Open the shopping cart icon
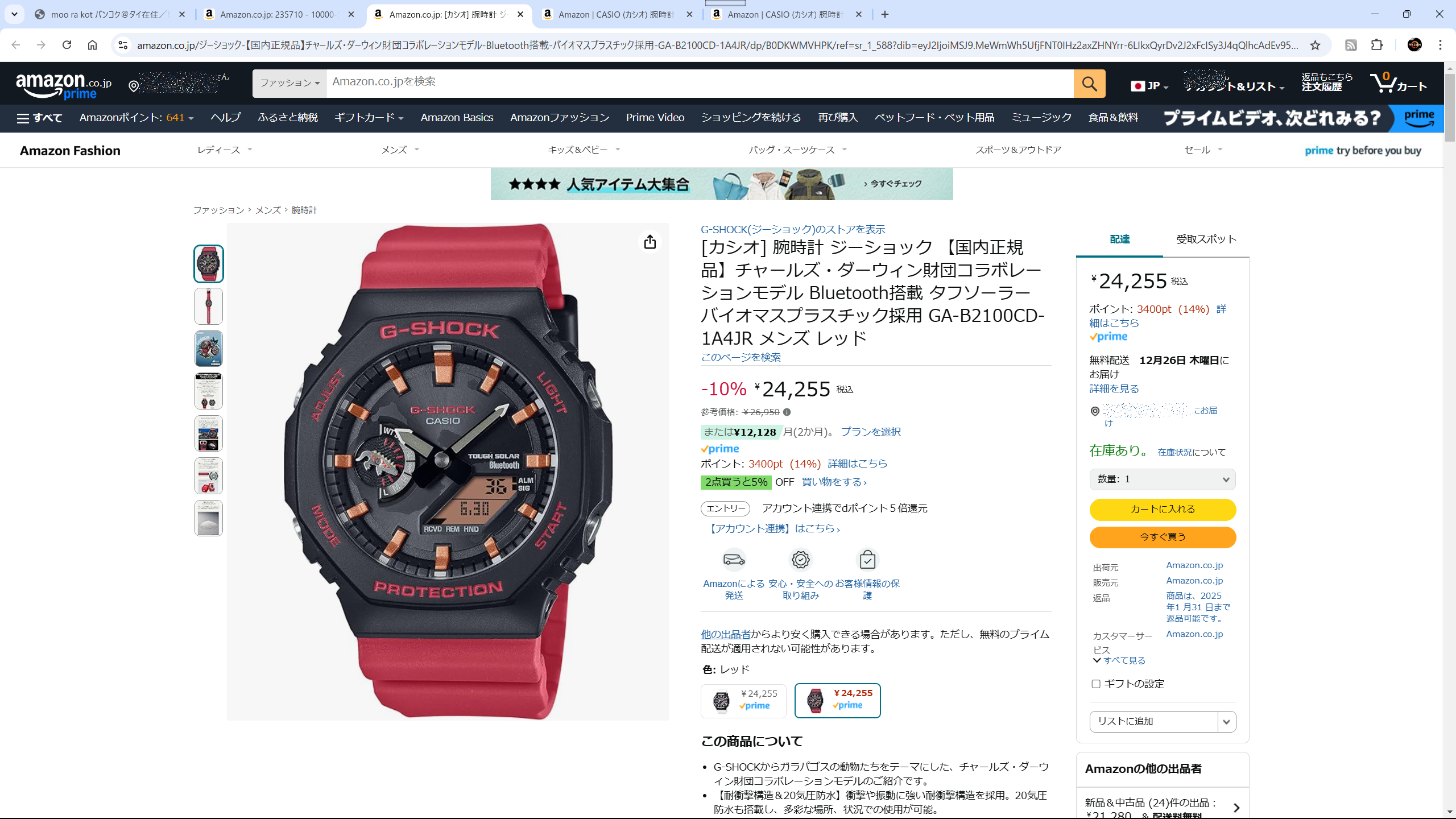Image resolution: width=1456 pixels, height=819 pixels. point(1398,83)
